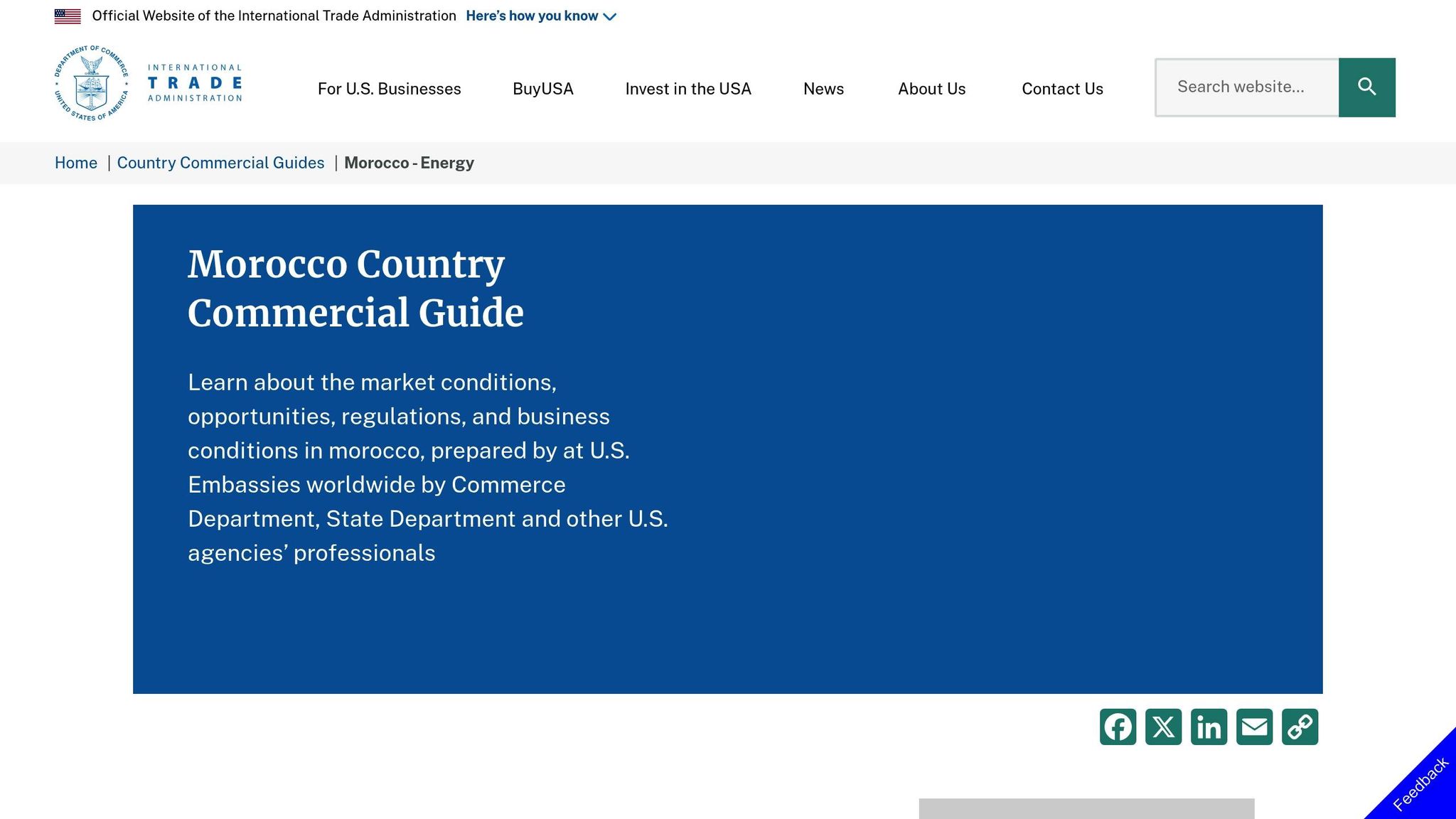Viewport: 1456px width, 819px height.
Task: Click the Copy Link icon
Action: (1300, 727)
